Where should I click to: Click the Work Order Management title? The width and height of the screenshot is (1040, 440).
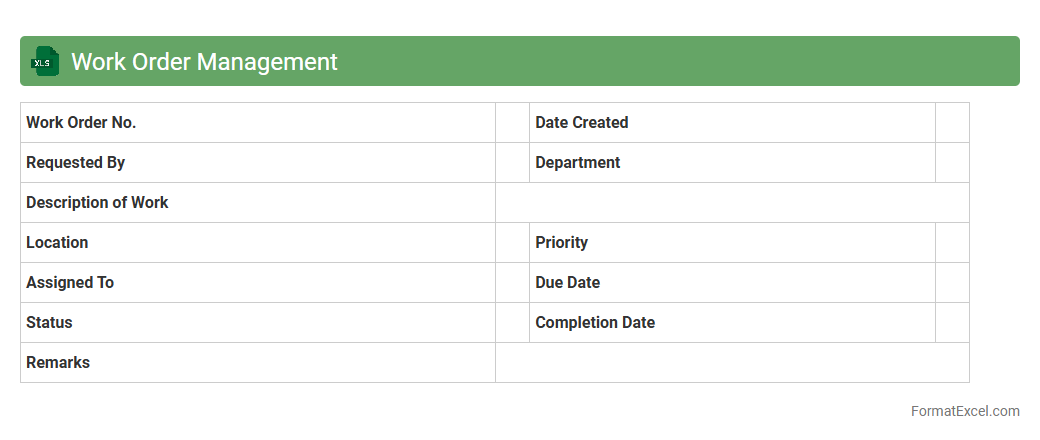(x=204, y=62)
